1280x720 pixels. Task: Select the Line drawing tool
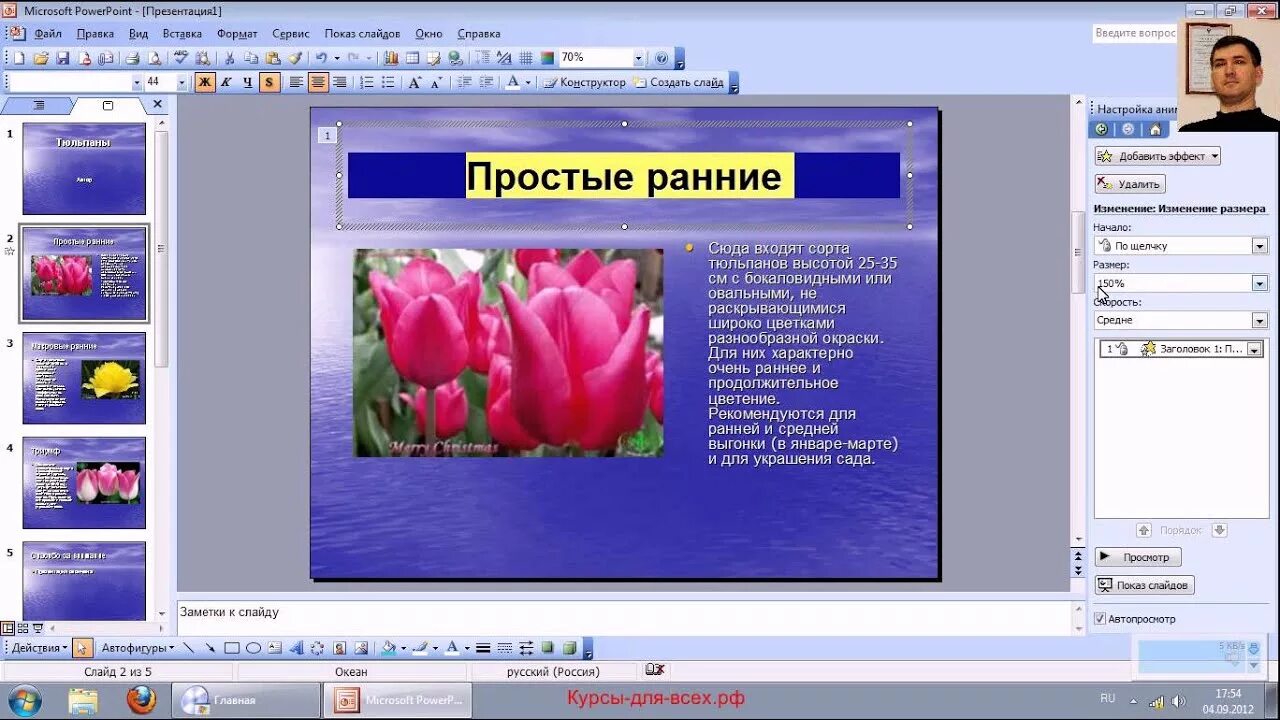[x=188, y=648]
